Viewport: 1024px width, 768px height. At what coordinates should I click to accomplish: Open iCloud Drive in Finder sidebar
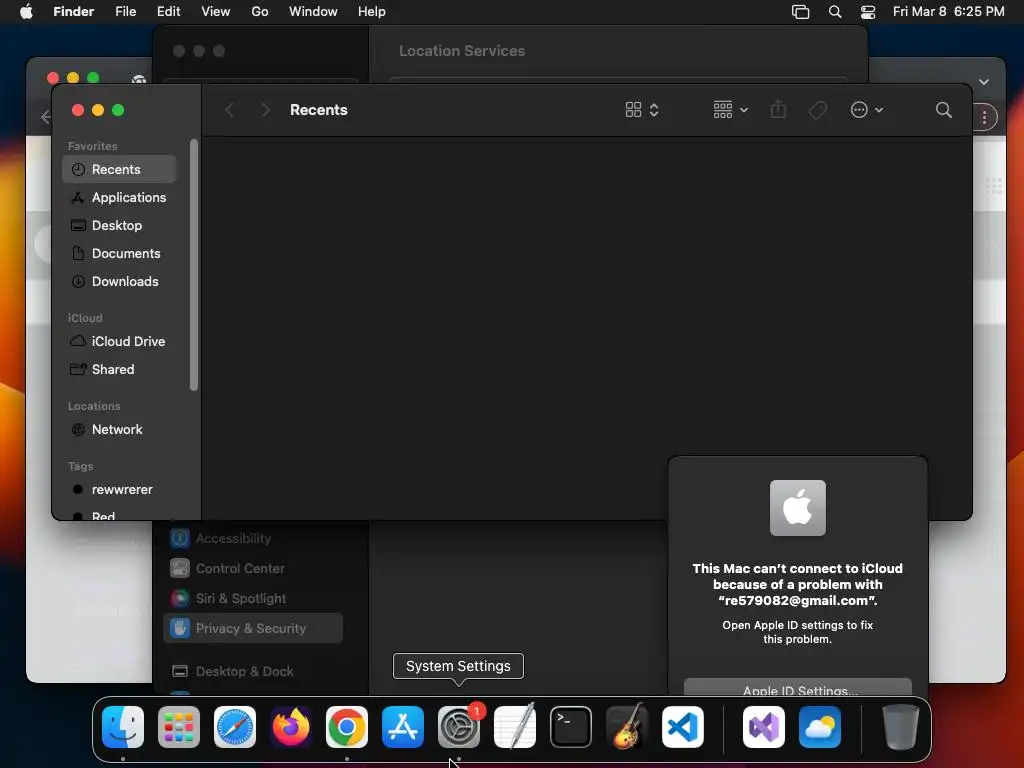pyautogui.click(x=120, y=342)
